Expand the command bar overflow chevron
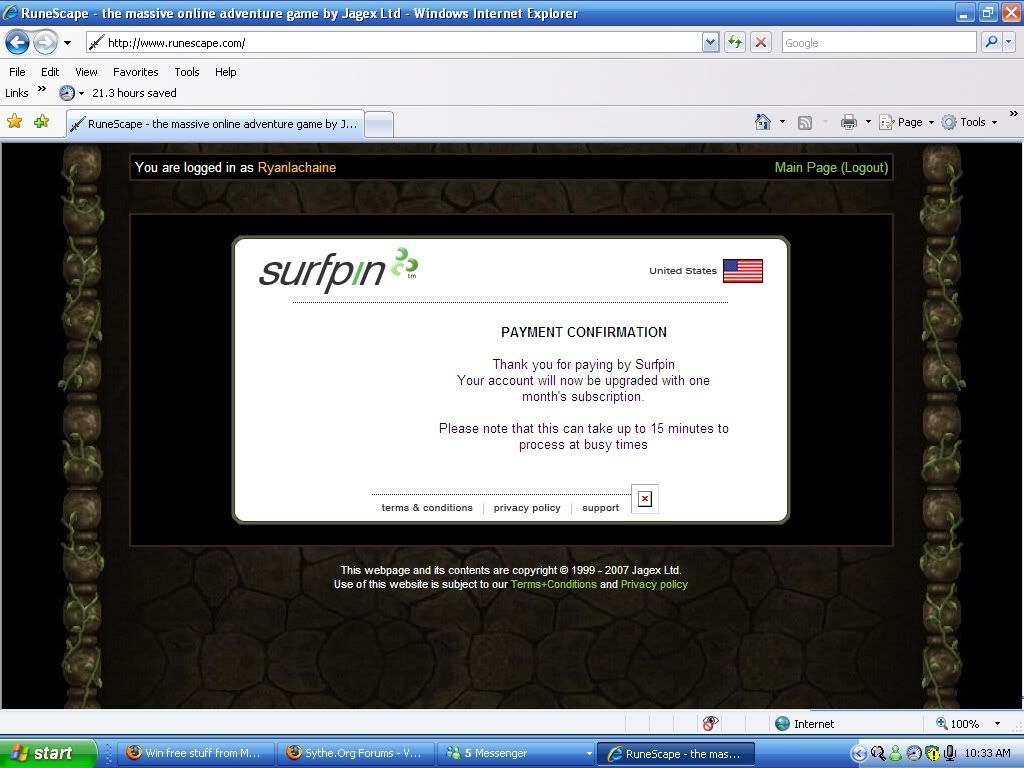 click(1013, 114)
